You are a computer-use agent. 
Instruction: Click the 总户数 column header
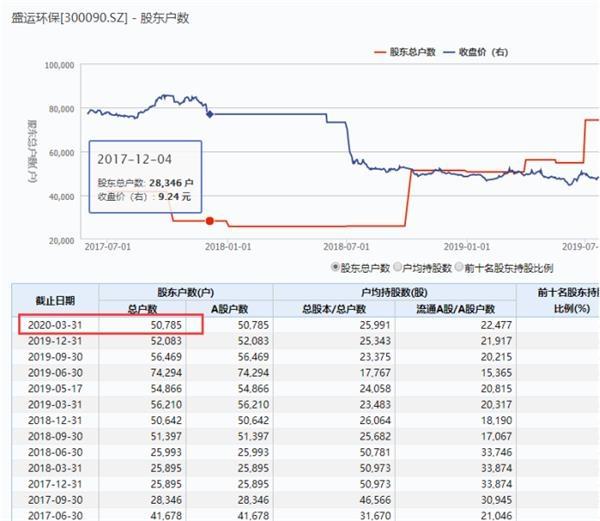[x=142, y=308]
